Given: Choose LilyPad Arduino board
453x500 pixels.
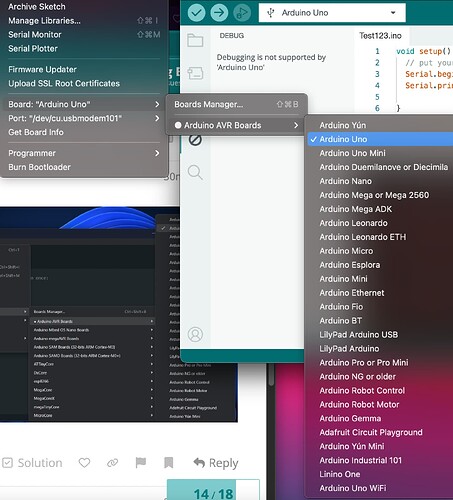Looking at the screenshot, I should click(x=380, y=349).
